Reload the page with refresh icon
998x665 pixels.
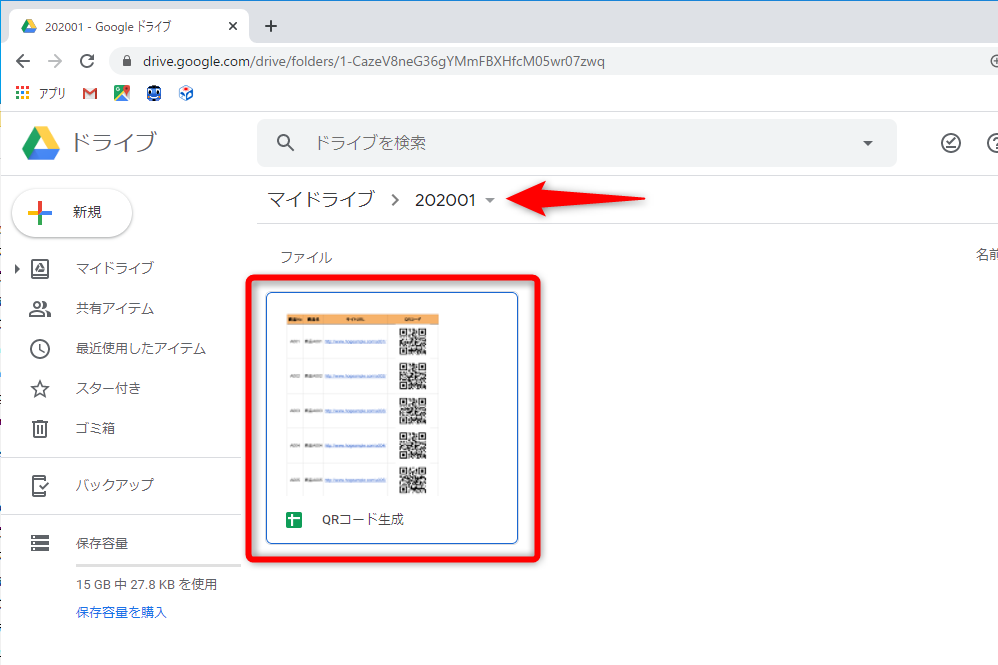tap(87, 61)
